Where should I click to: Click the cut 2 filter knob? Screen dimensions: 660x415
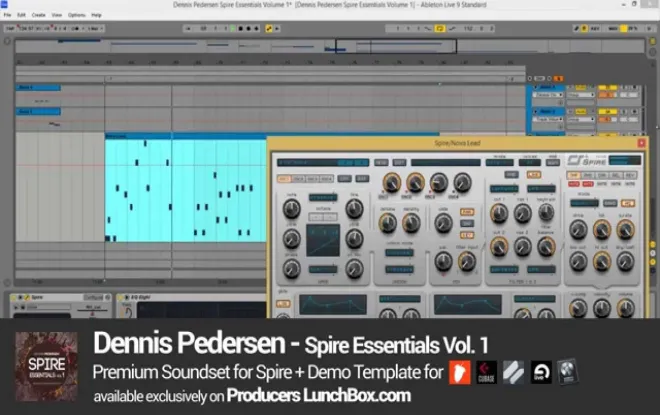tap(499, 247)
